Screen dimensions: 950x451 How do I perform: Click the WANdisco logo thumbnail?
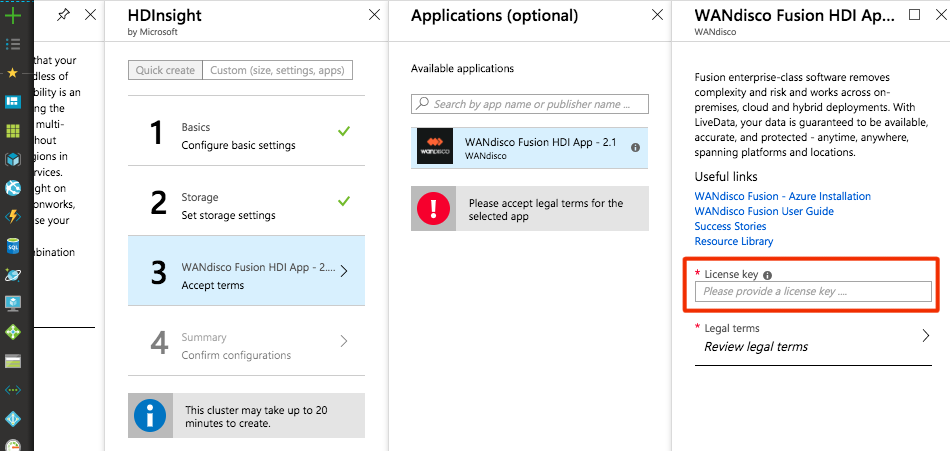(434, 147)
